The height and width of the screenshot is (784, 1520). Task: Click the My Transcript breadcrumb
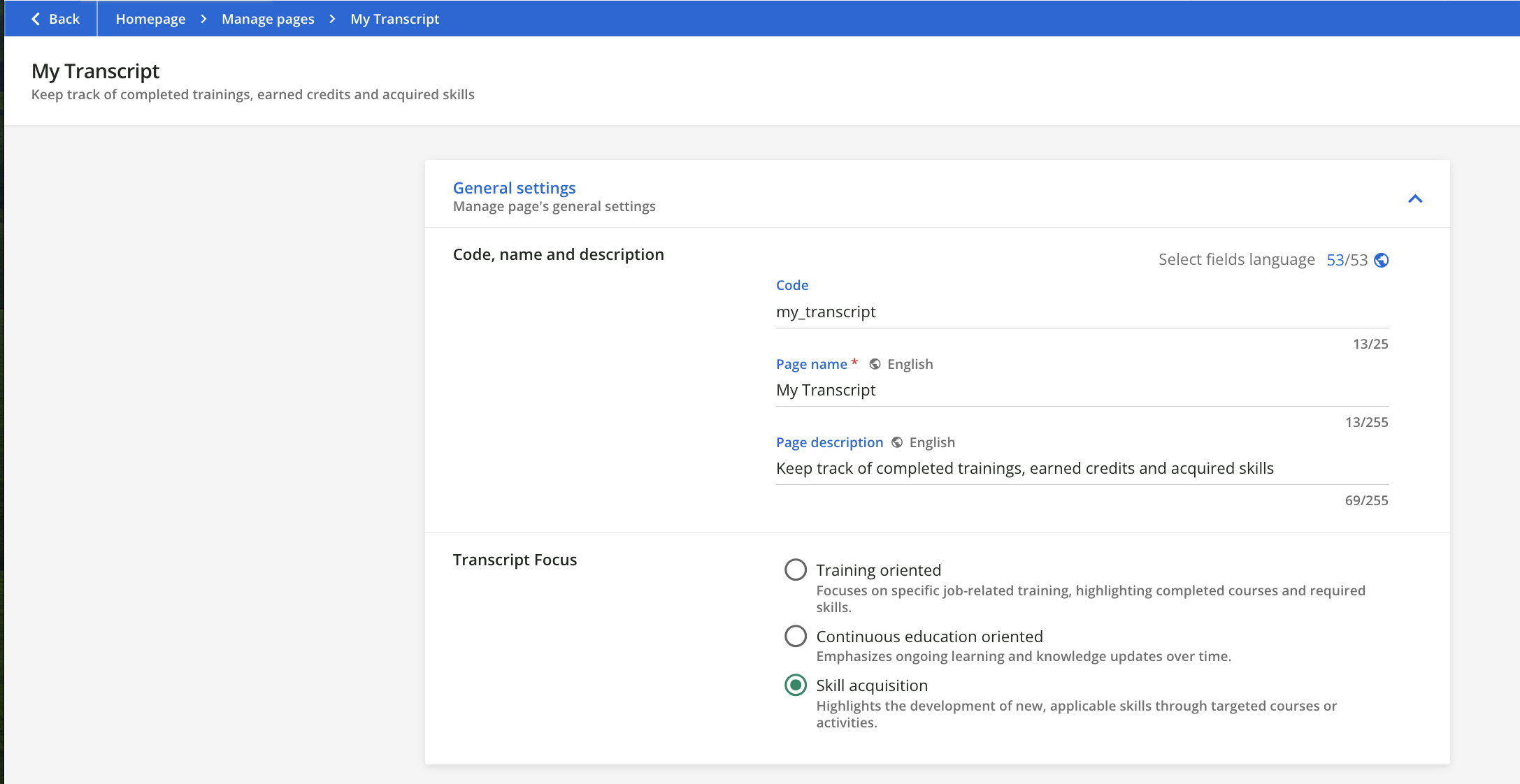click(394, 19)
